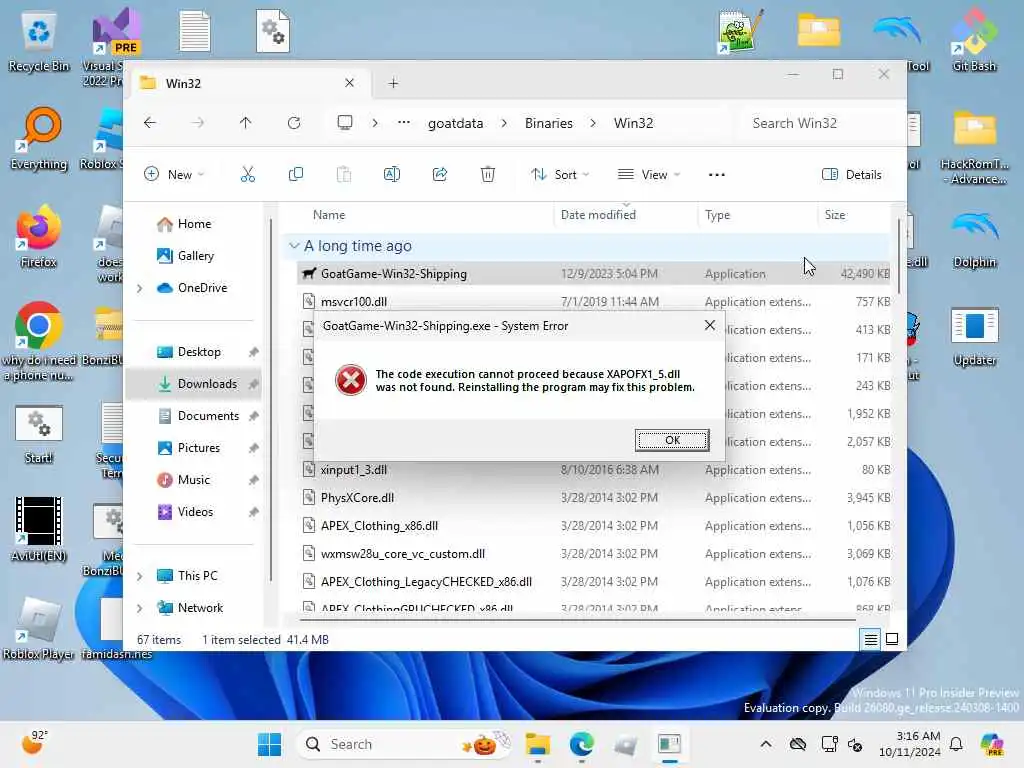Select the APEX_Clothing_x86.dll file

594,526
